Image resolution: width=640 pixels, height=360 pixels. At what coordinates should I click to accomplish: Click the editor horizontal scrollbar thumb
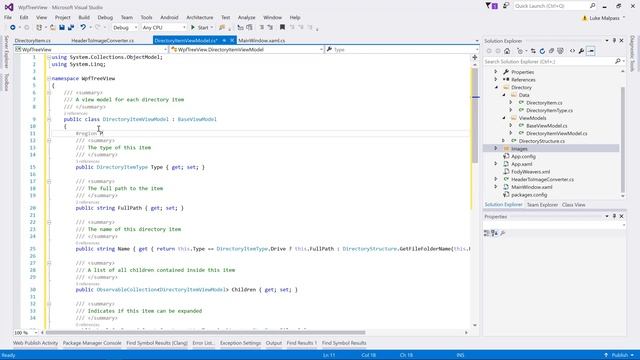(205, 333)
